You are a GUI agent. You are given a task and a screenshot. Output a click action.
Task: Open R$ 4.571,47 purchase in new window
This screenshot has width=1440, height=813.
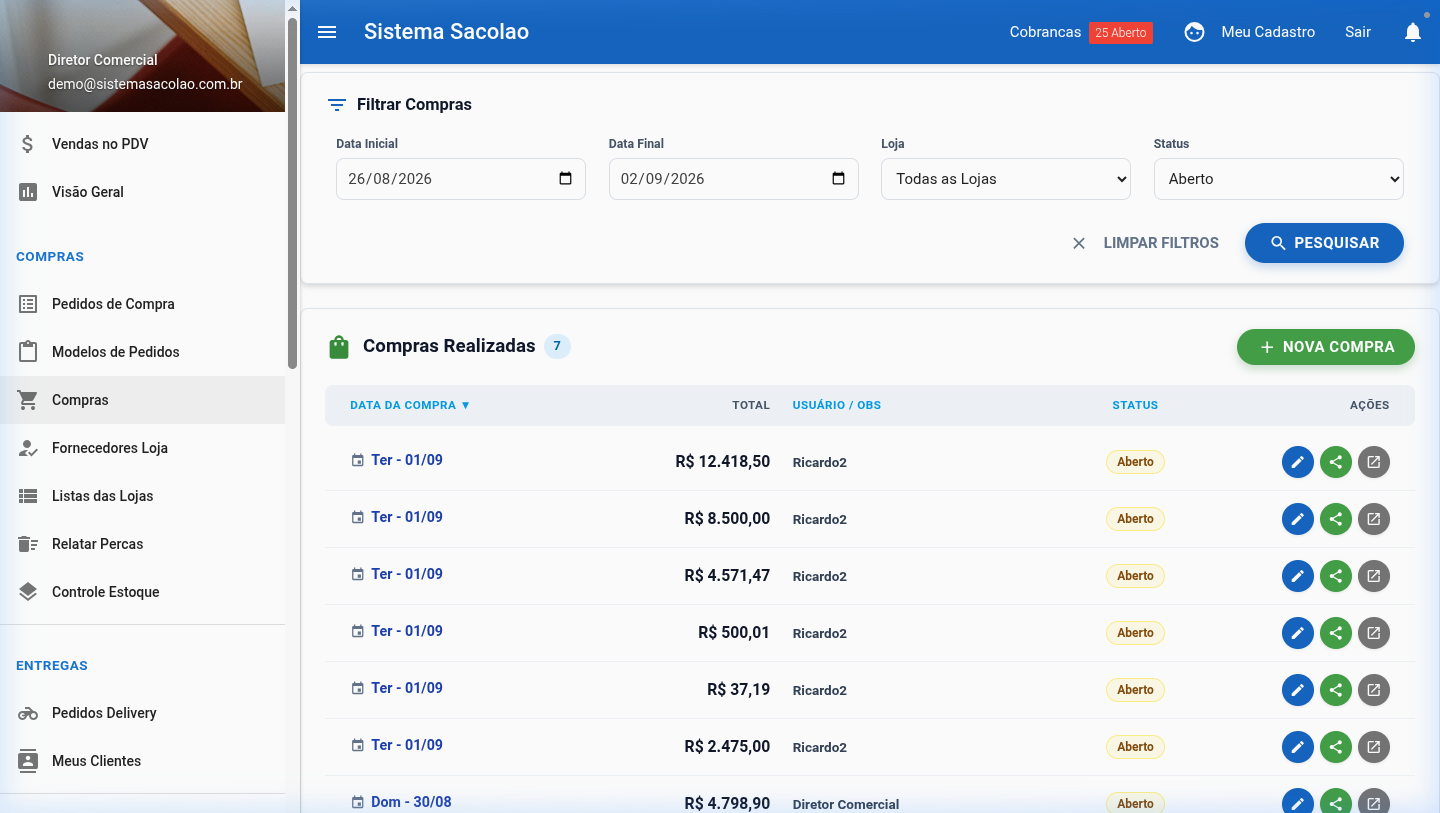click(x=1374, y=576)
